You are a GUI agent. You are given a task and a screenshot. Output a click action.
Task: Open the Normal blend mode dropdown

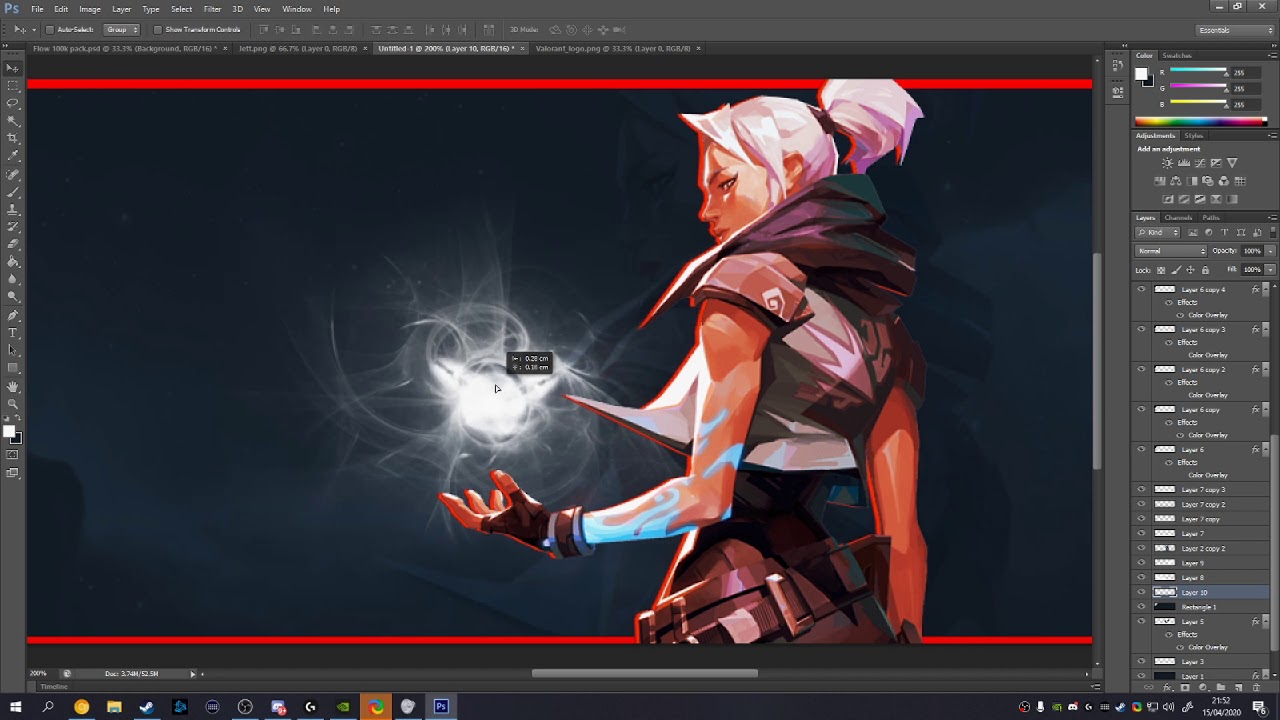[x=1171, y=251]
